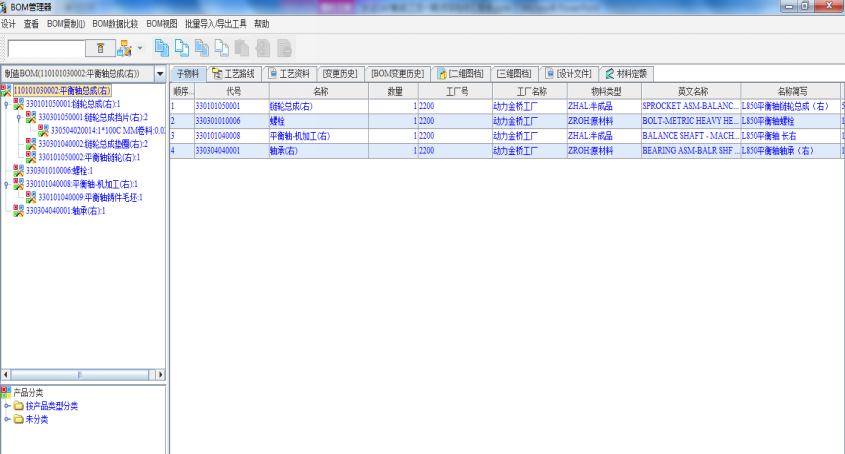Click table cell 330101050001 in the 代号 column

click(232, 106)
